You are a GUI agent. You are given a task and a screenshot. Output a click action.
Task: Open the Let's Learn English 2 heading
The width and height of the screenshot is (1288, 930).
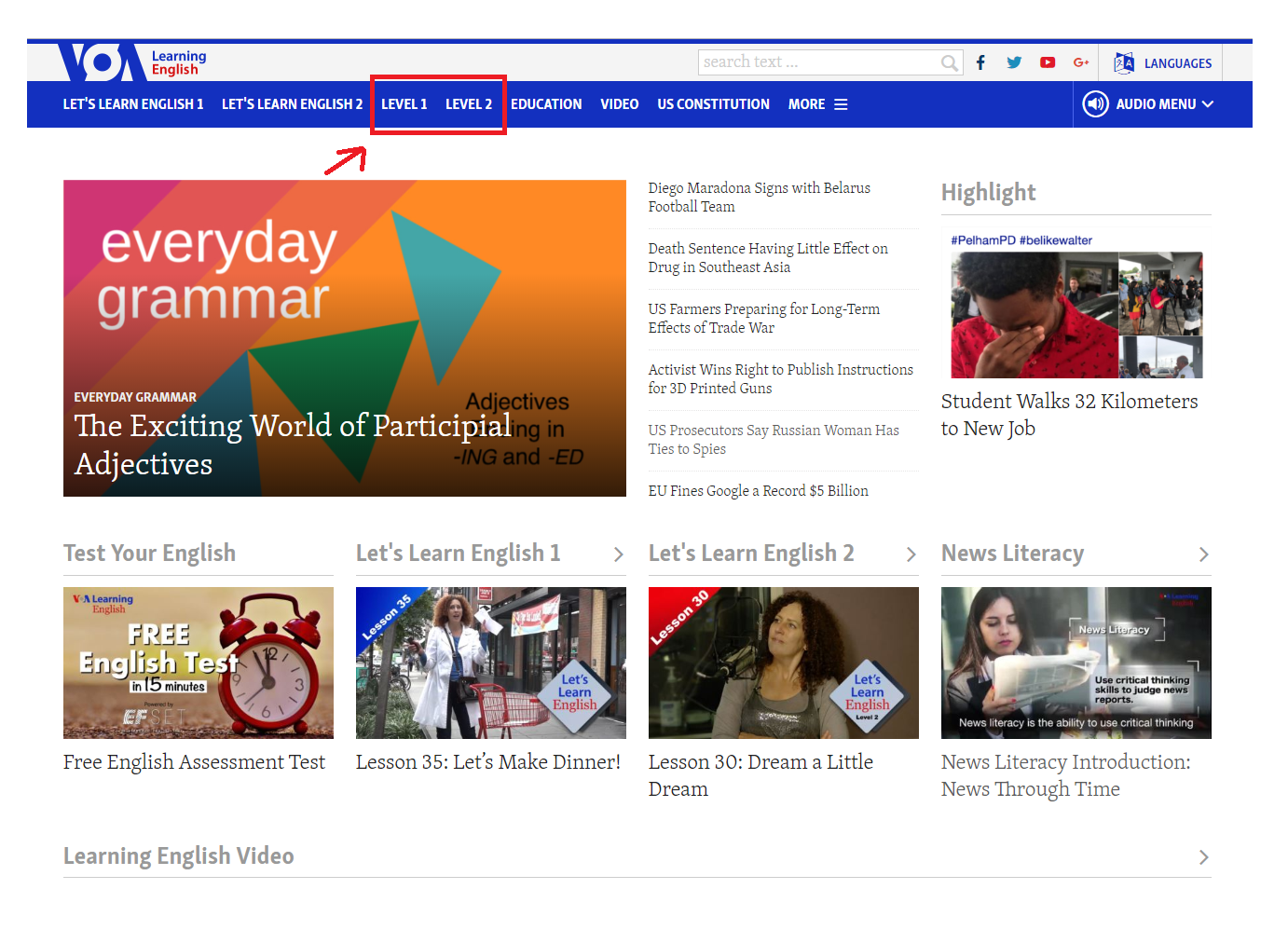click(x=751, y=554)
